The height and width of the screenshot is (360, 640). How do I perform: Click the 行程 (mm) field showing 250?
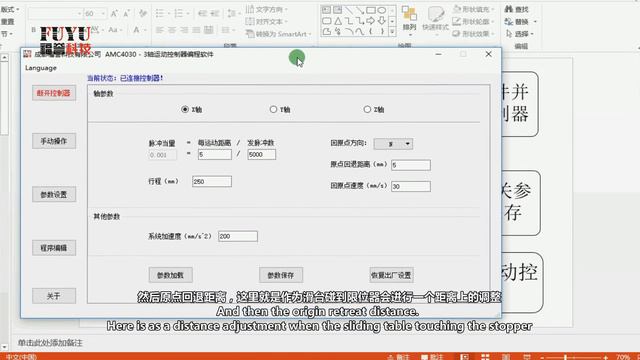[x=212, y=181]
